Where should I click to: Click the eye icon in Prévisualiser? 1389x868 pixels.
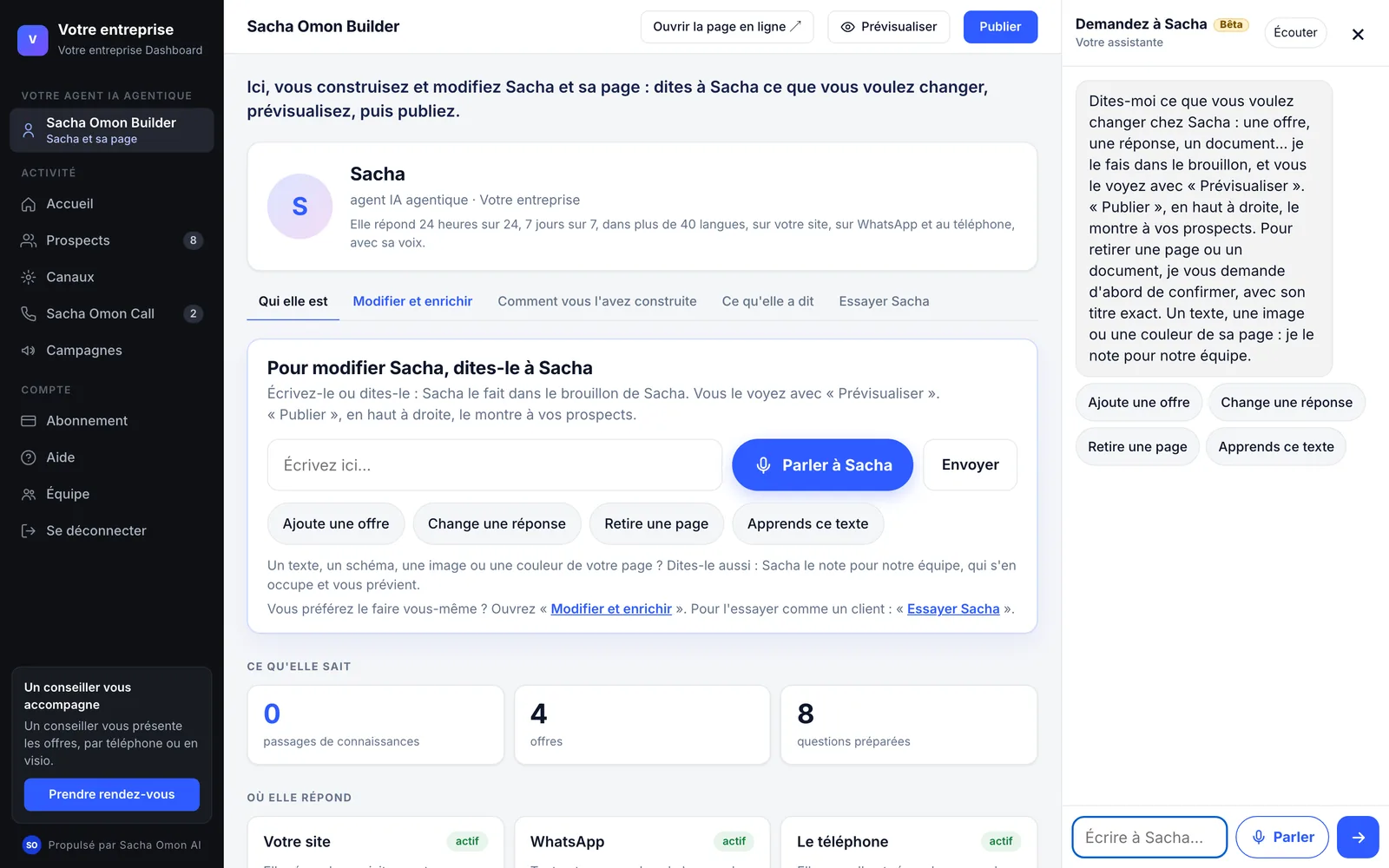(848, 27)
